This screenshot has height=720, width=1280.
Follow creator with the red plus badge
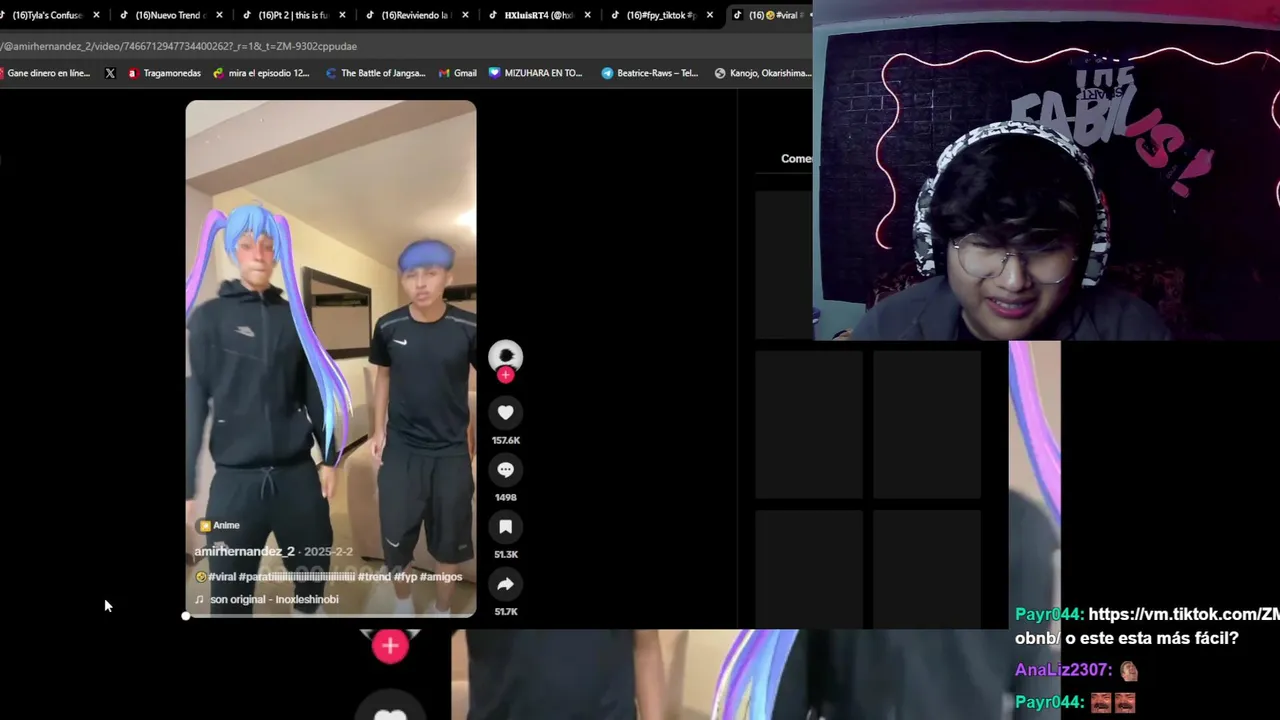click(x=505, y=375)
